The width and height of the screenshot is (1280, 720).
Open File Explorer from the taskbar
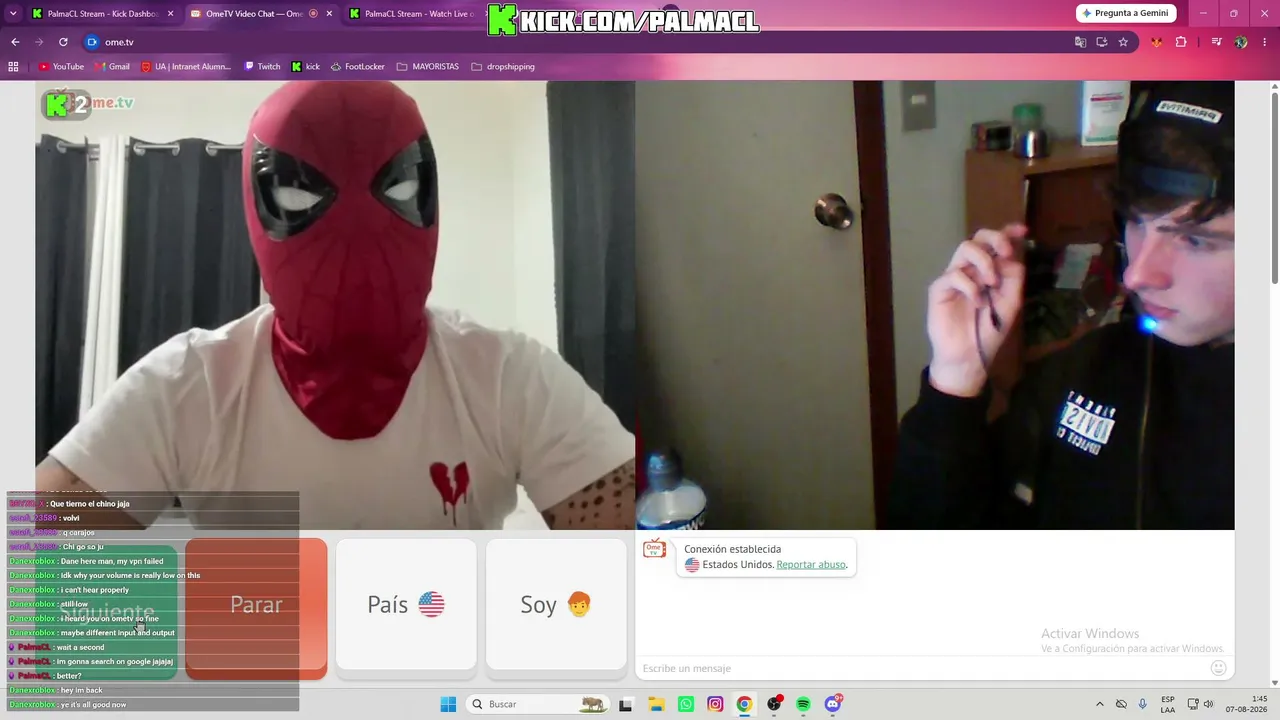pos(656,704)
